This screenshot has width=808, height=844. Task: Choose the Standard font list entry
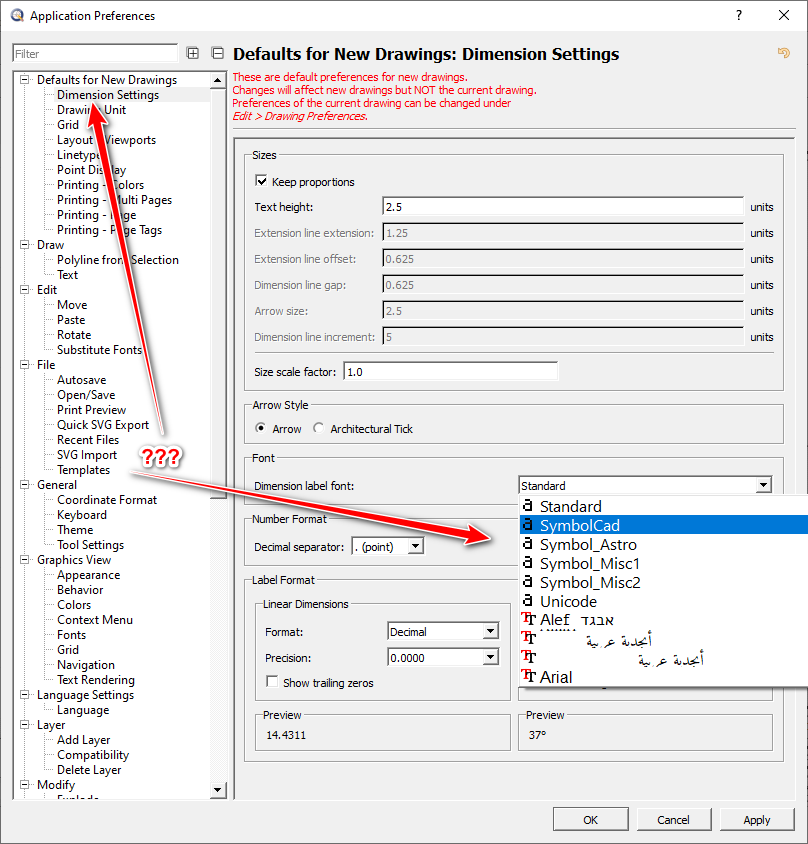click(x=663, y=506)
